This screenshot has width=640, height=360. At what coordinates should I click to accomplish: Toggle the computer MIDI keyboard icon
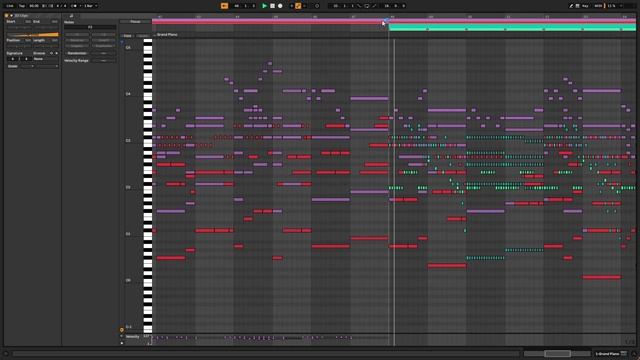[578, 6]
